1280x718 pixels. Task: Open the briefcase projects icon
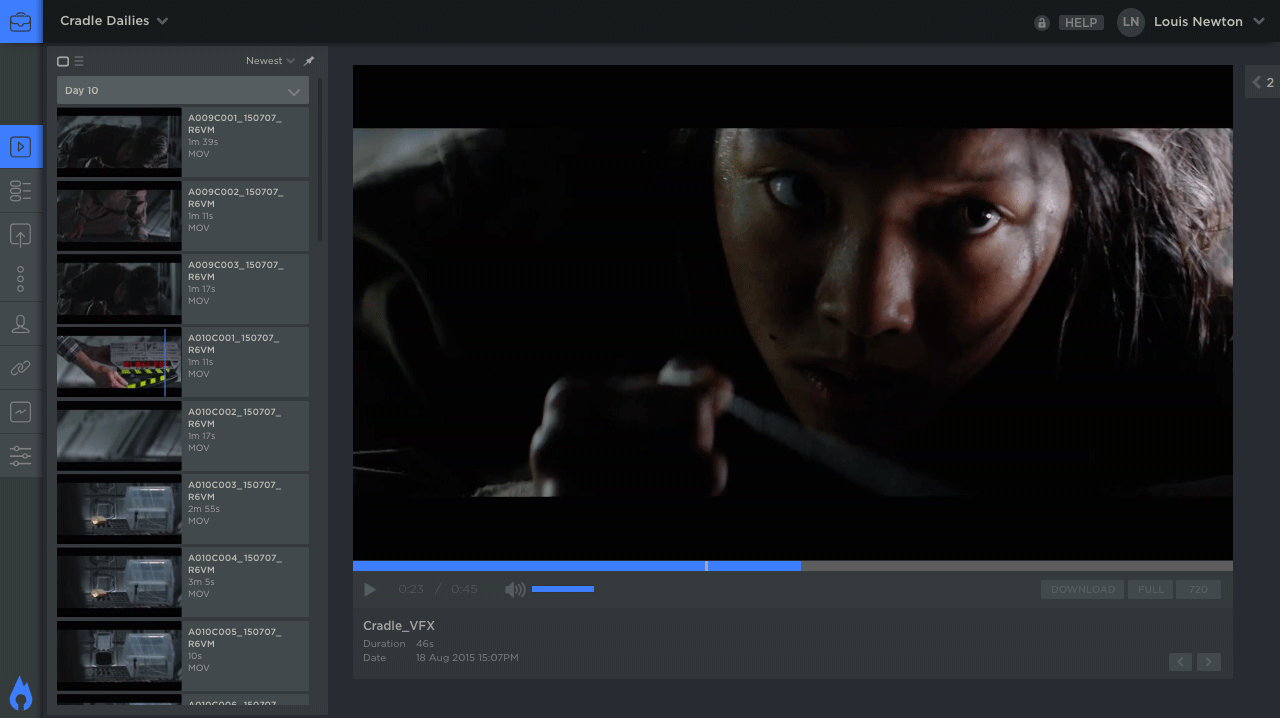(x=20, y=21)
